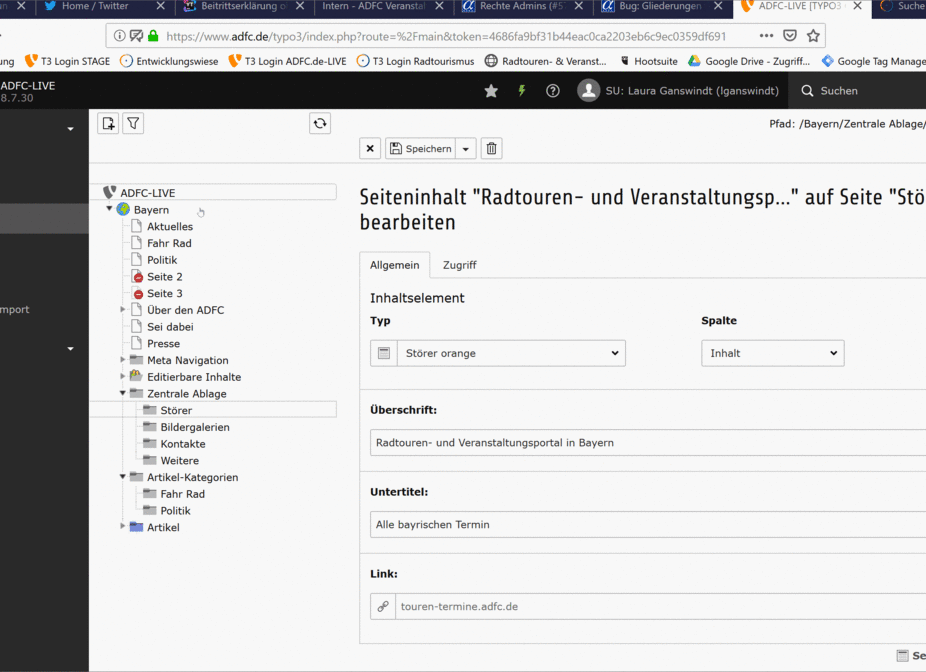Viewport: 926px width, 672px height.
Task: Open TYPO3 help via the question mark icon
Action: 553,90
